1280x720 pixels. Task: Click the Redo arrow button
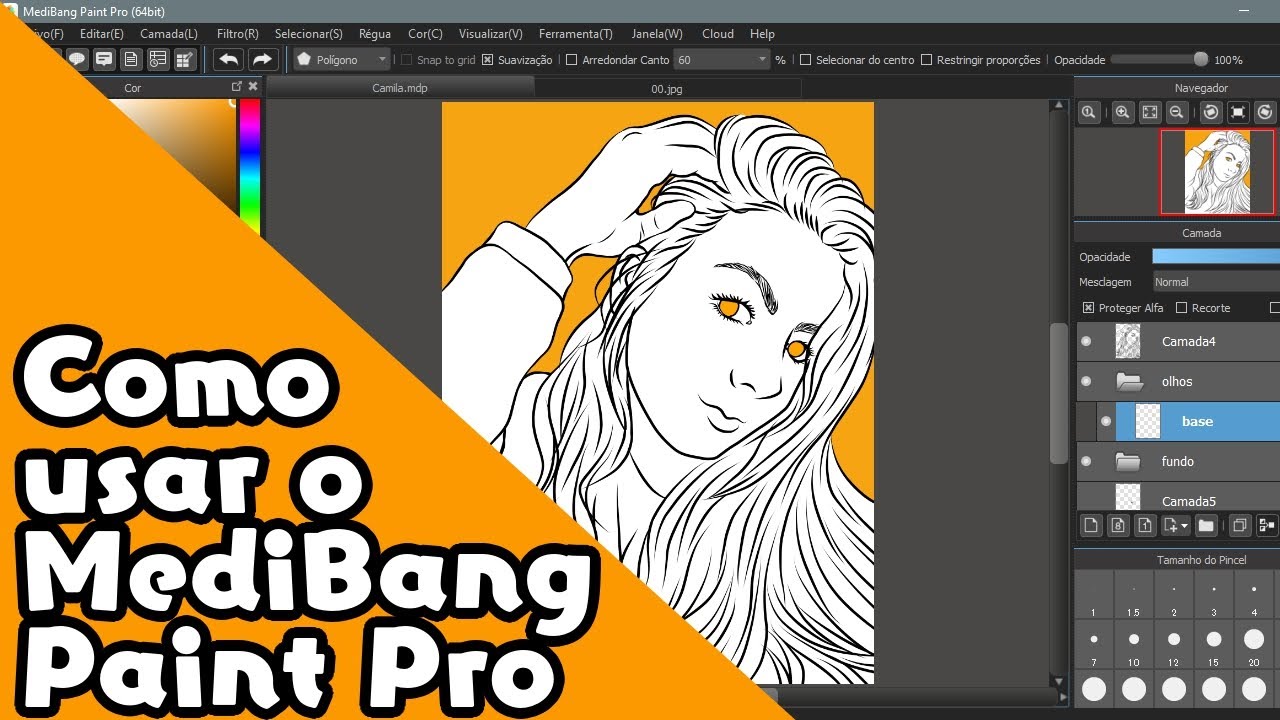262,59
